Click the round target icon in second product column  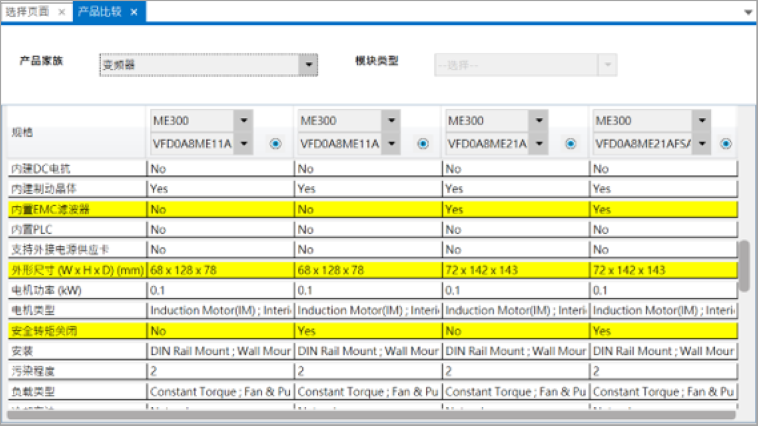(x=422, y=144)
